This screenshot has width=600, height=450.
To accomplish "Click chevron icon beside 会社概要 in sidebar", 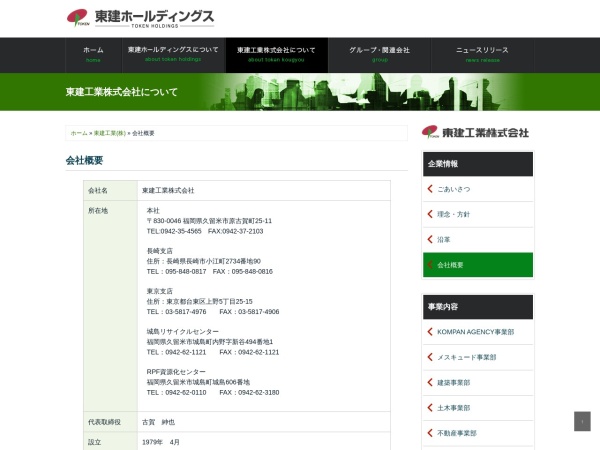I will [x=430, y=264].
